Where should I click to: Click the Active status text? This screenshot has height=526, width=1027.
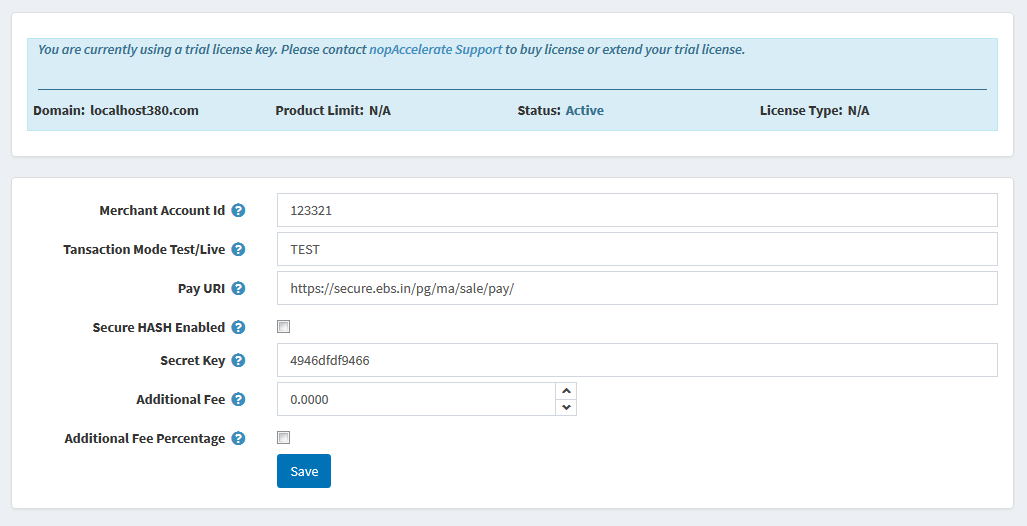pos(585,111)
